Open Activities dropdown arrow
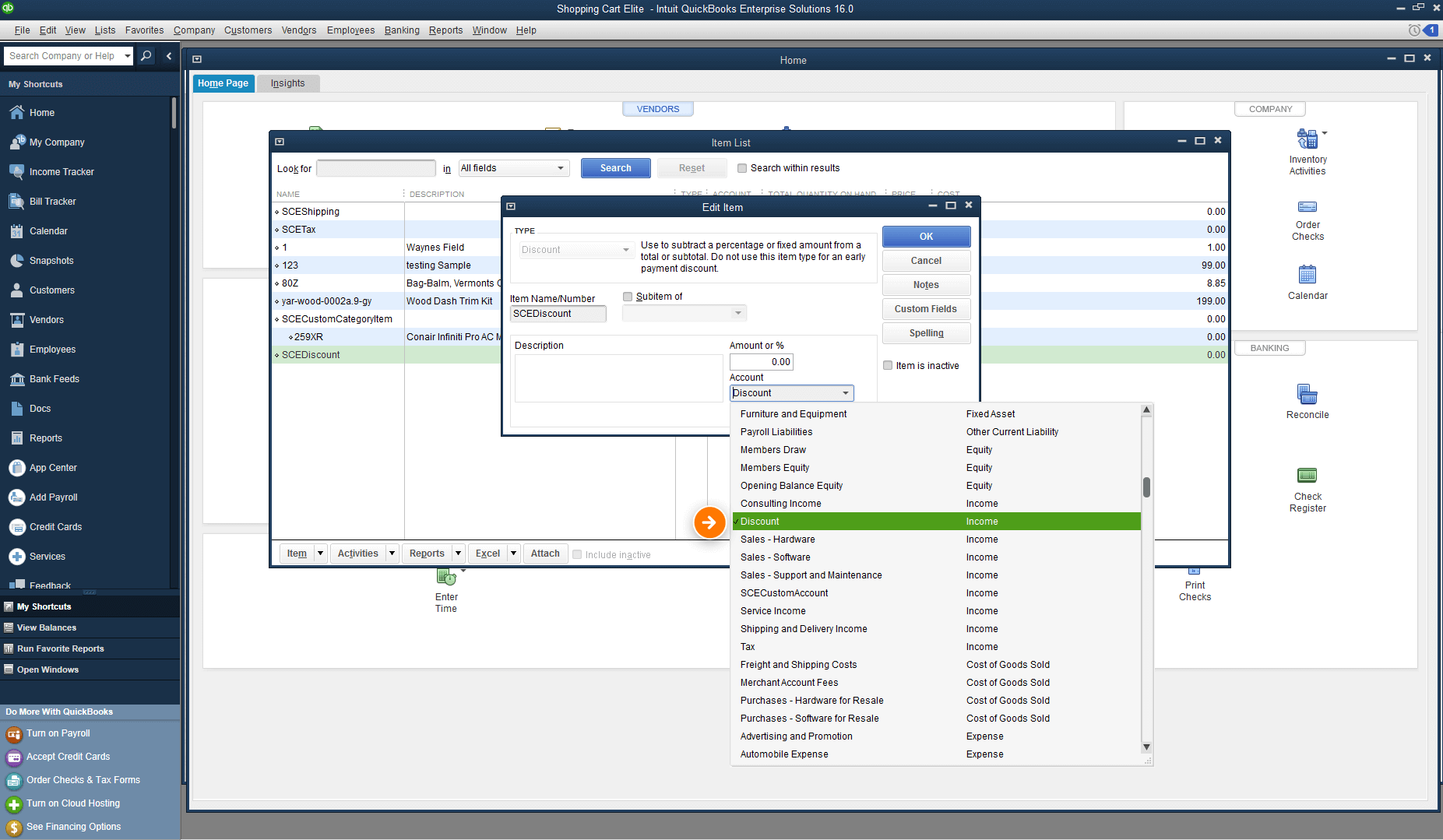Image resolution: width=1443 pixels, height=840 pixels. 392,554
